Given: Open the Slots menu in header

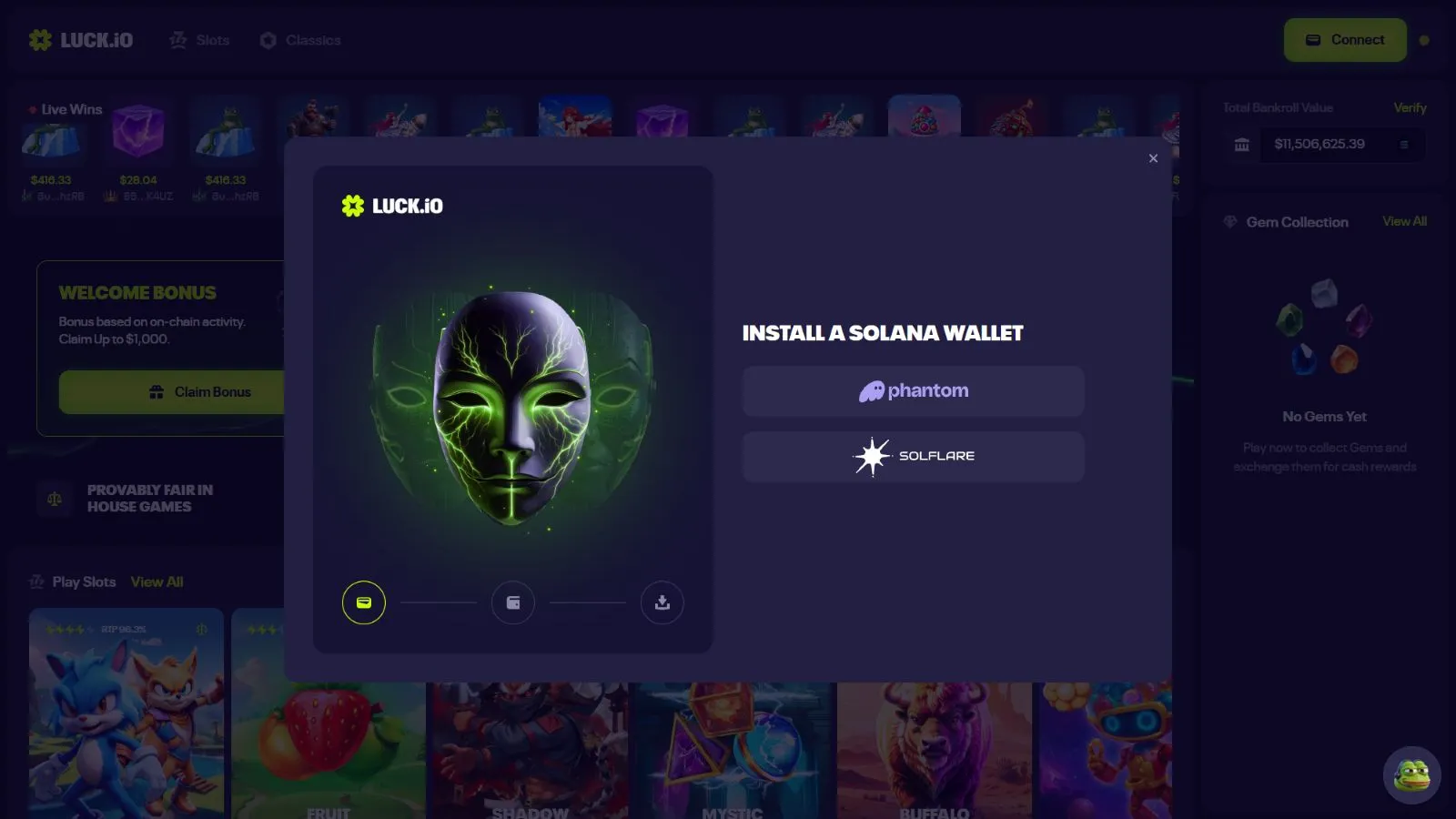Looking at the screenshot, I should tap(199, 40).
